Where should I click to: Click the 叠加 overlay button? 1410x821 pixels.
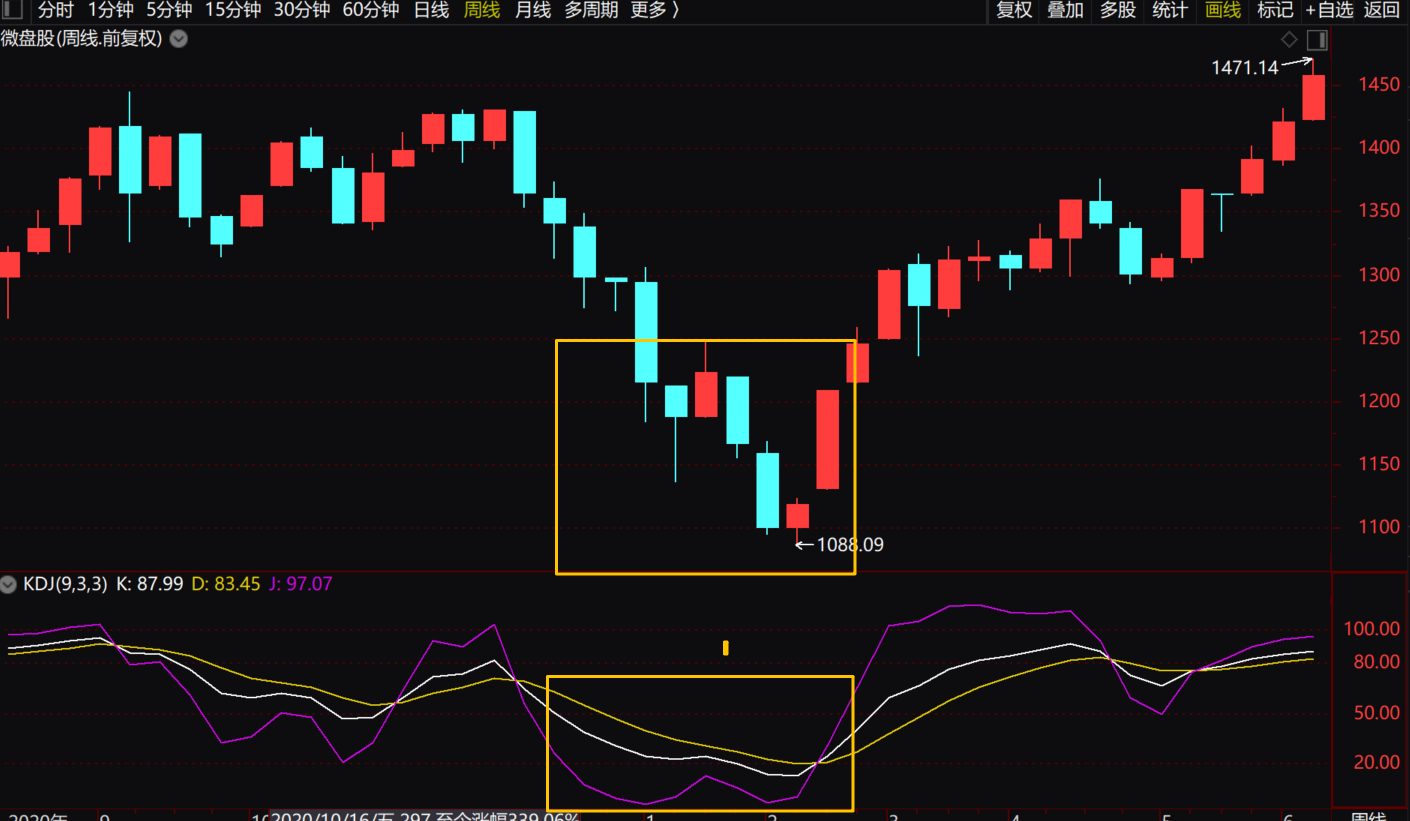pyautogui.click(x=1065, y=10)
